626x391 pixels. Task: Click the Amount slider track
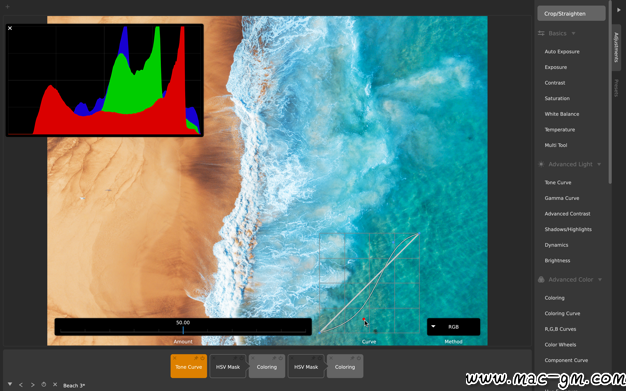[183, 330]
